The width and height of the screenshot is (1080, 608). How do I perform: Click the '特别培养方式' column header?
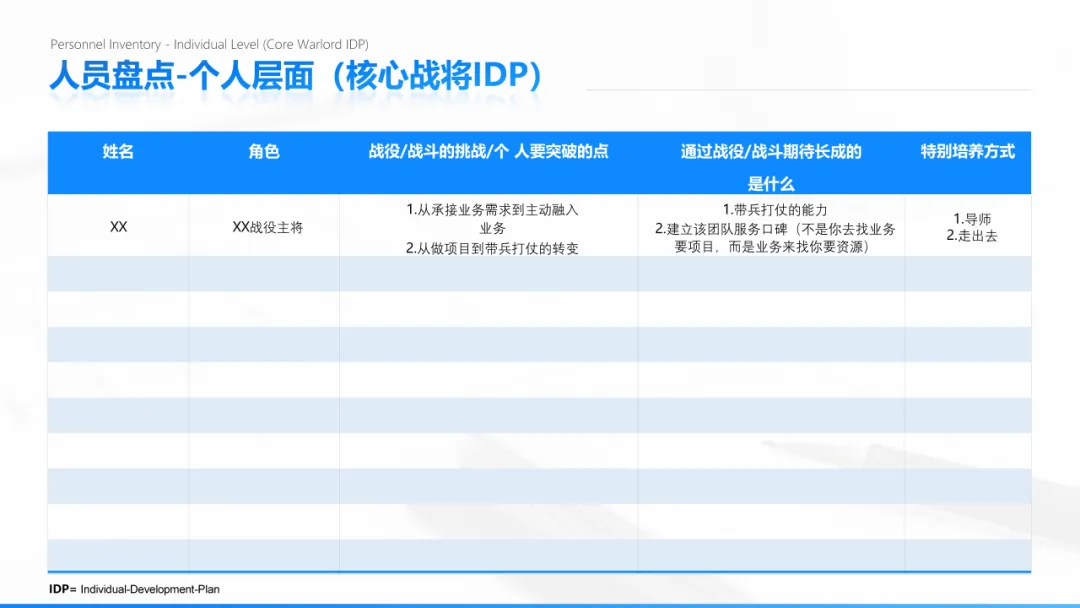968,151
